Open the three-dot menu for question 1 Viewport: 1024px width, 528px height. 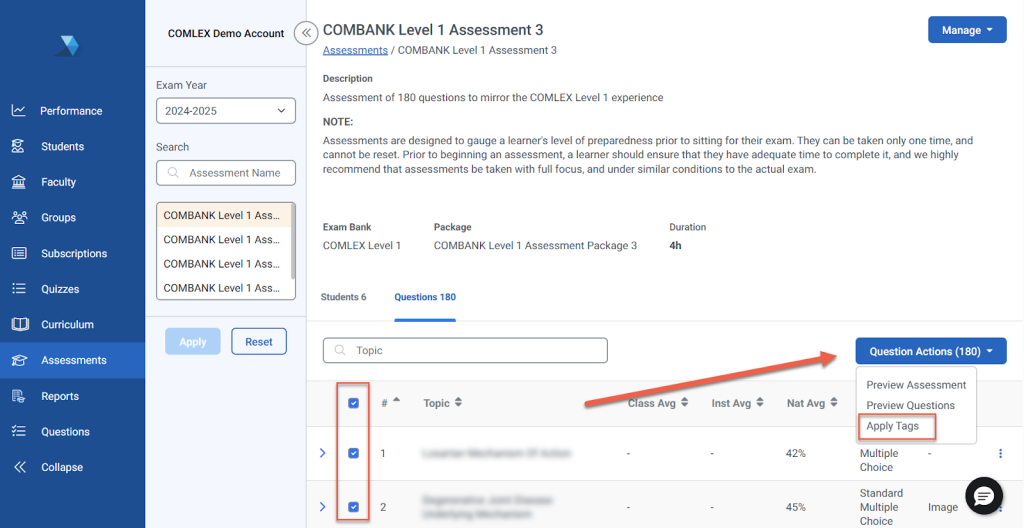point(1000,453)
